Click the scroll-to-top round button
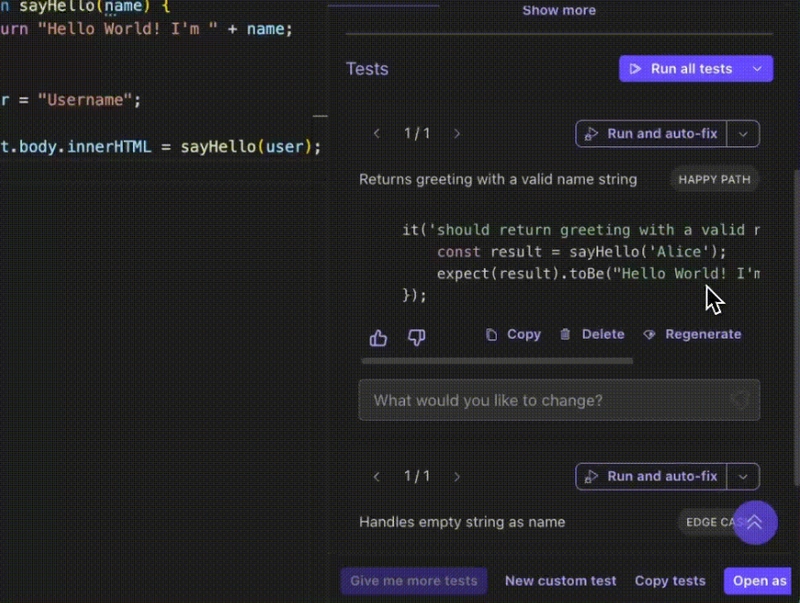Image resolution: width=800 pixels, height=603 pixels. click(x=755, y=522)
